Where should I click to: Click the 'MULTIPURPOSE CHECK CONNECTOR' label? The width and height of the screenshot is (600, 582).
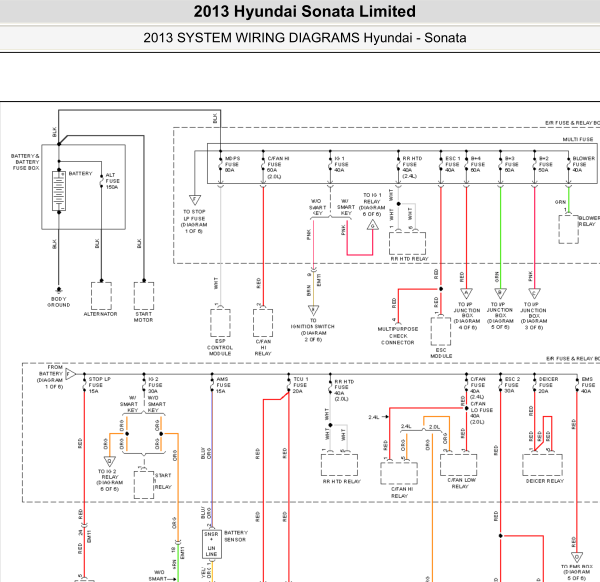point(398,336)
